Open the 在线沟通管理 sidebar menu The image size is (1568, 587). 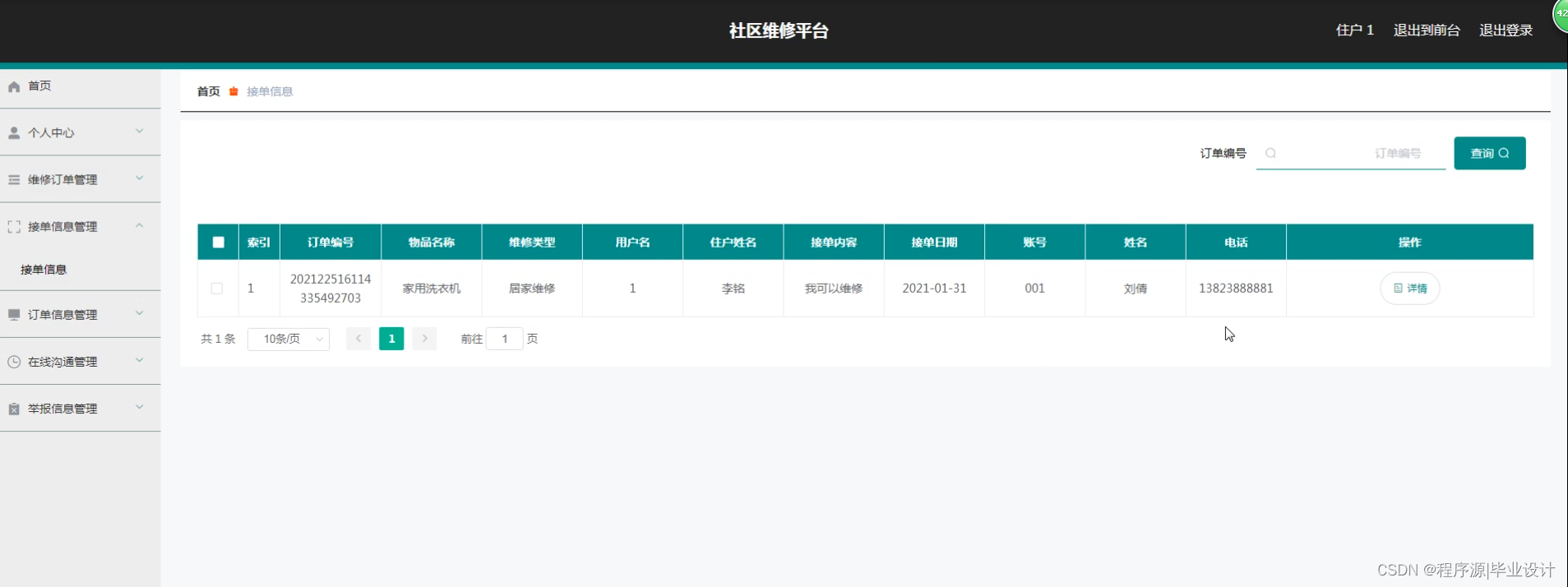(80, 362)
